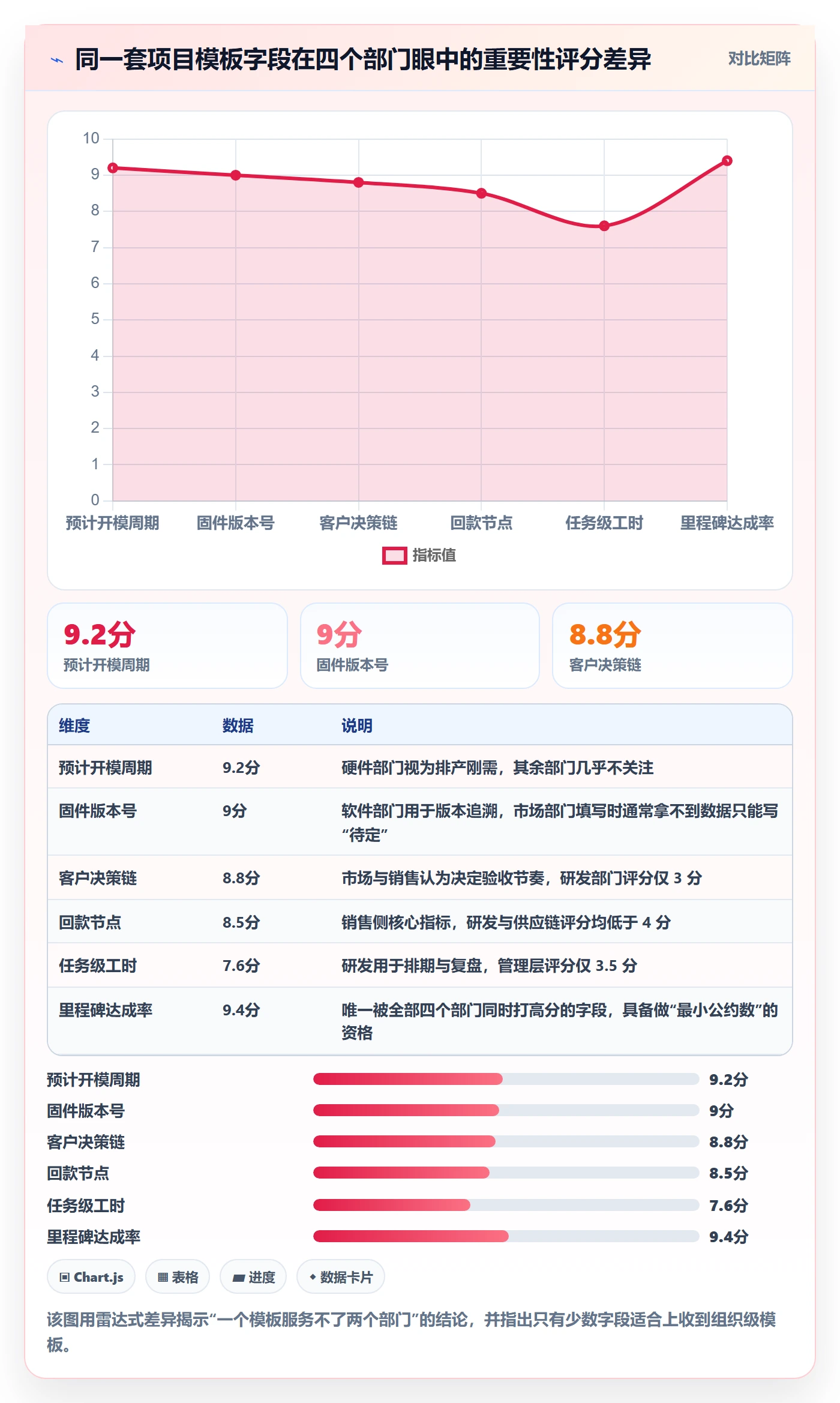Click the 回款节点 progress bar
Screen dimensions: 840x1403
[506, 1173]
